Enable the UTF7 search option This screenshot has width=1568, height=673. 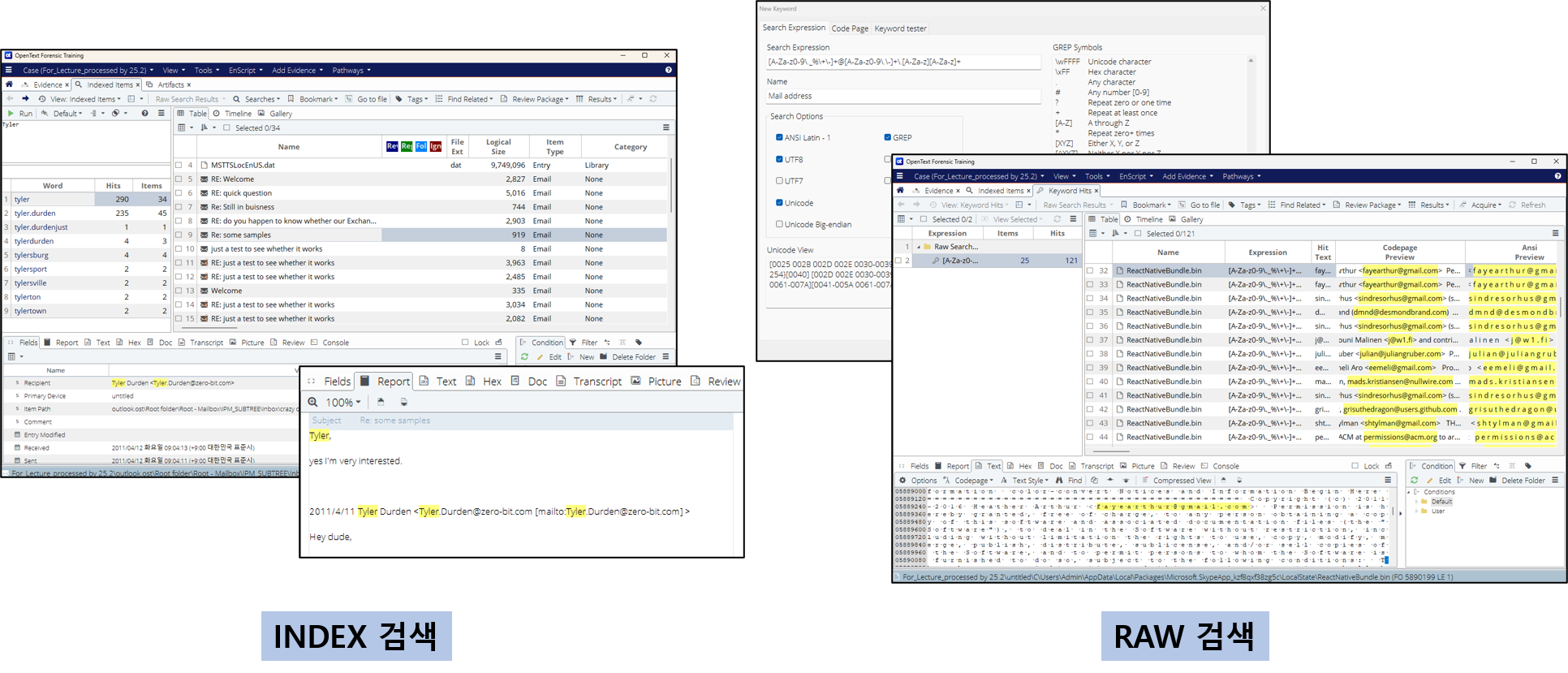tap(779, 181)
